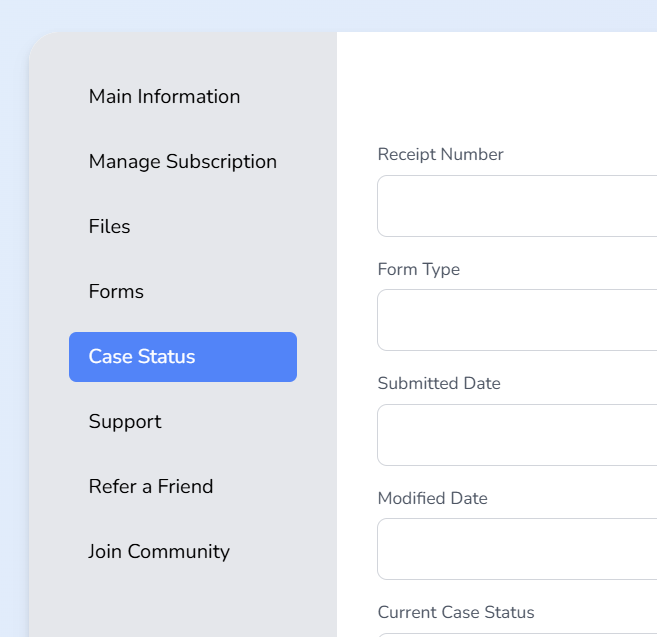Select the highlighted Case Status item
Viewport: 657px width, 637px height.
point(183,357)
